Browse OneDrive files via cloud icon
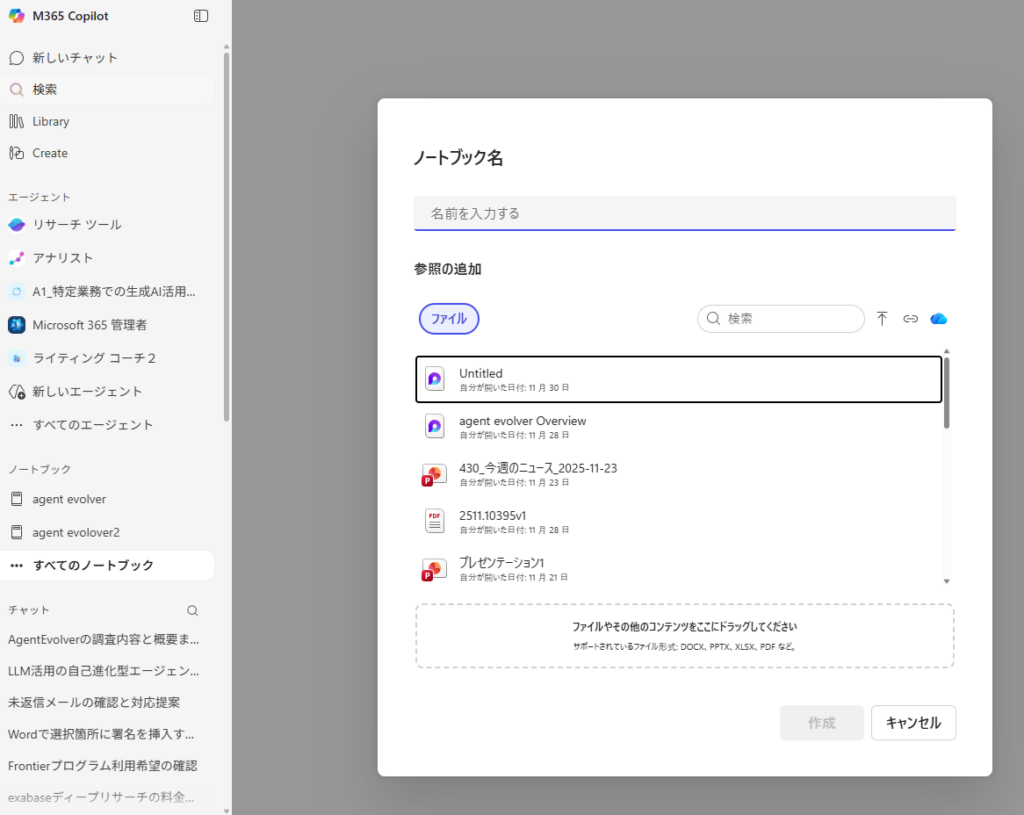Image resolution: width=1024 pixels, height=815 pixels. [938, 318]
